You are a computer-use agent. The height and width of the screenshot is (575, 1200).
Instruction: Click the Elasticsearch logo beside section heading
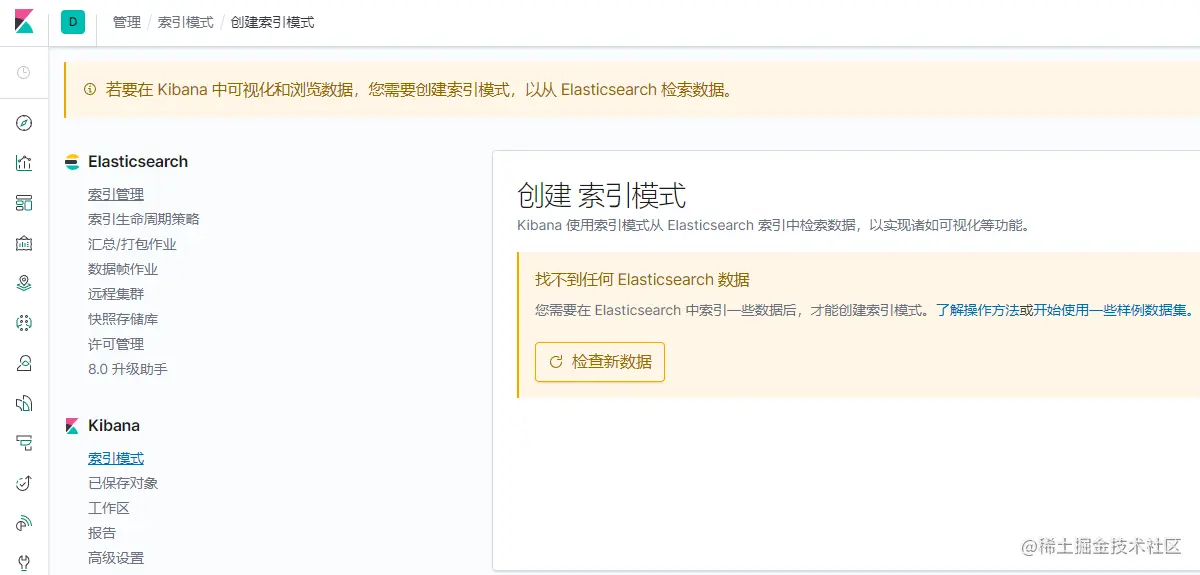tap(72, 161)
